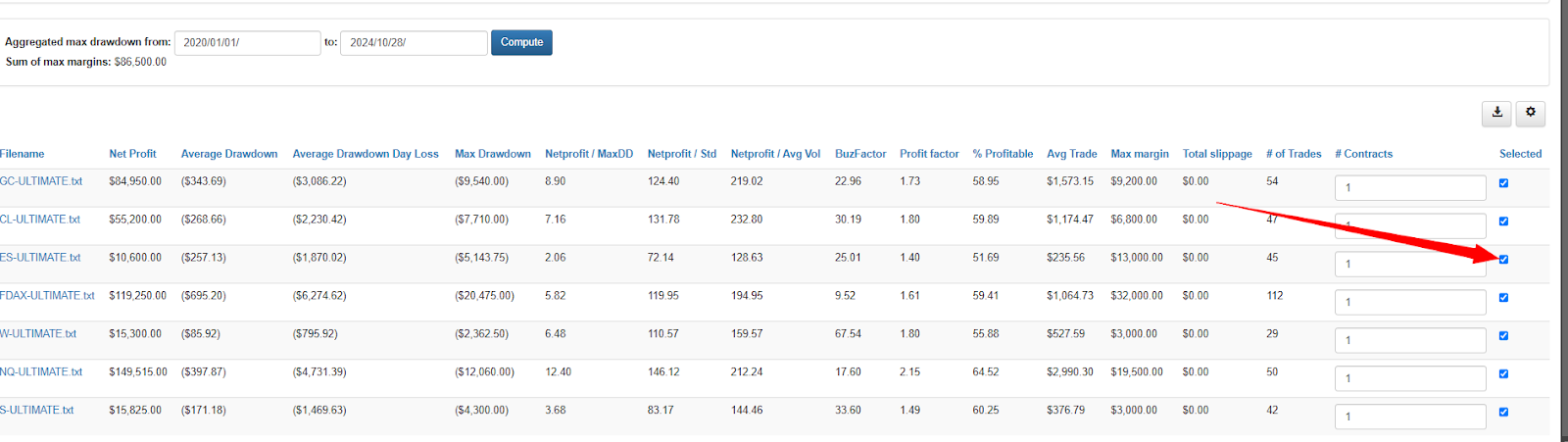Screen dimensions: 1568x442
Task: Edit contracts field for S-ULTIMATE.txt
Action: pos(1410,417)
